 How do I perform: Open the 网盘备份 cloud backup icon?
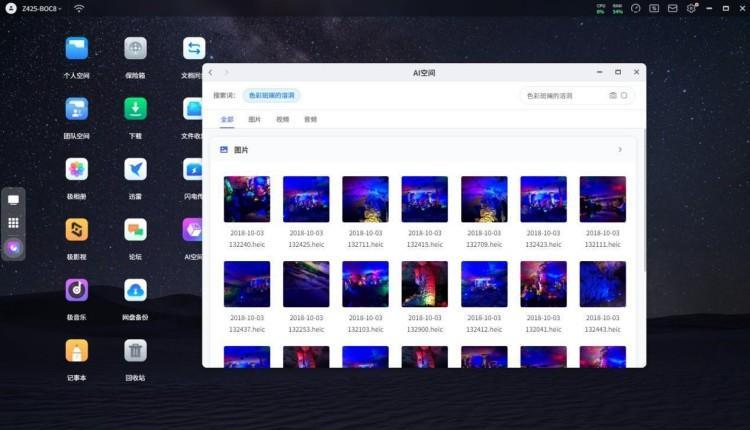coord(135,290)
